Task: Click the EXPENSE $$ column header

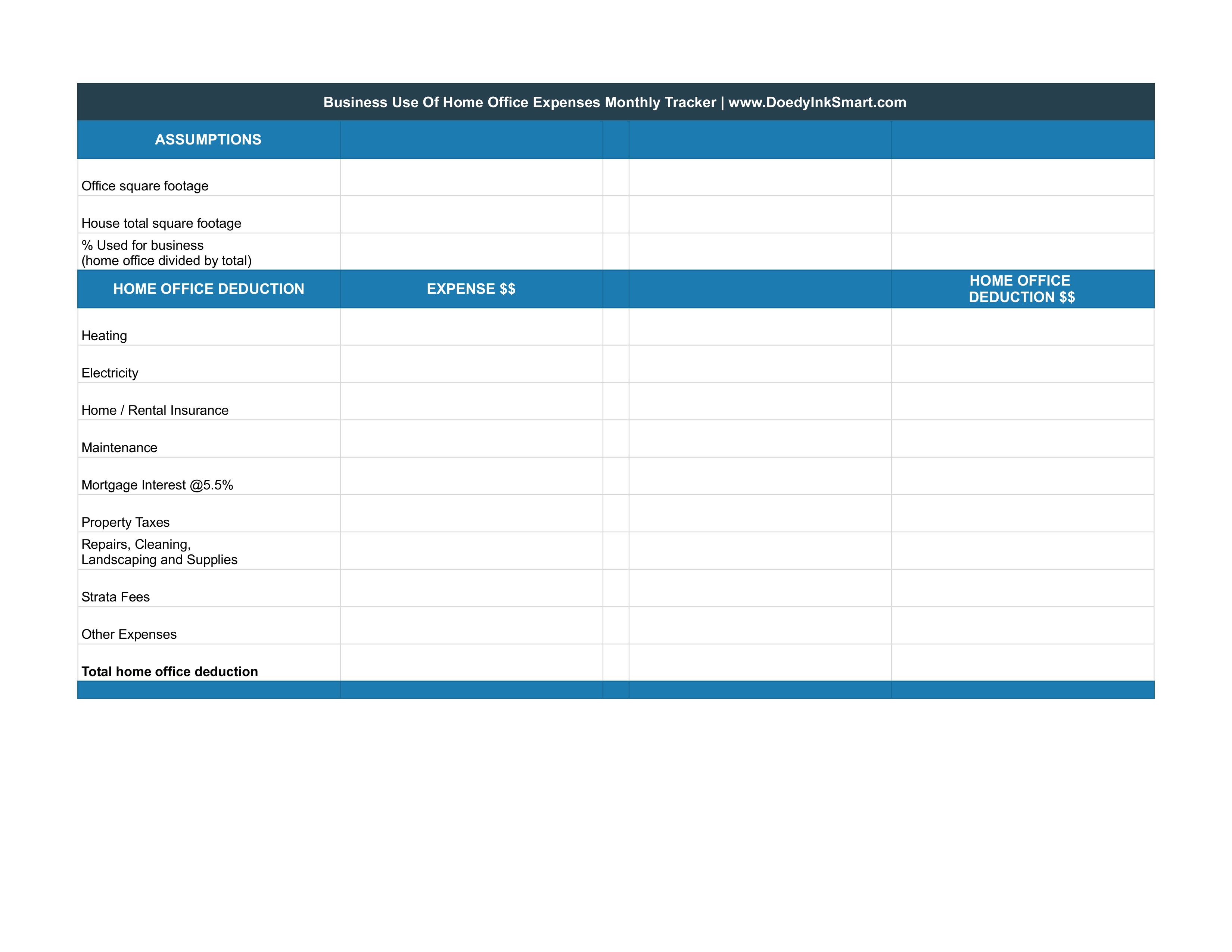Action: click(x=471, y=289)
